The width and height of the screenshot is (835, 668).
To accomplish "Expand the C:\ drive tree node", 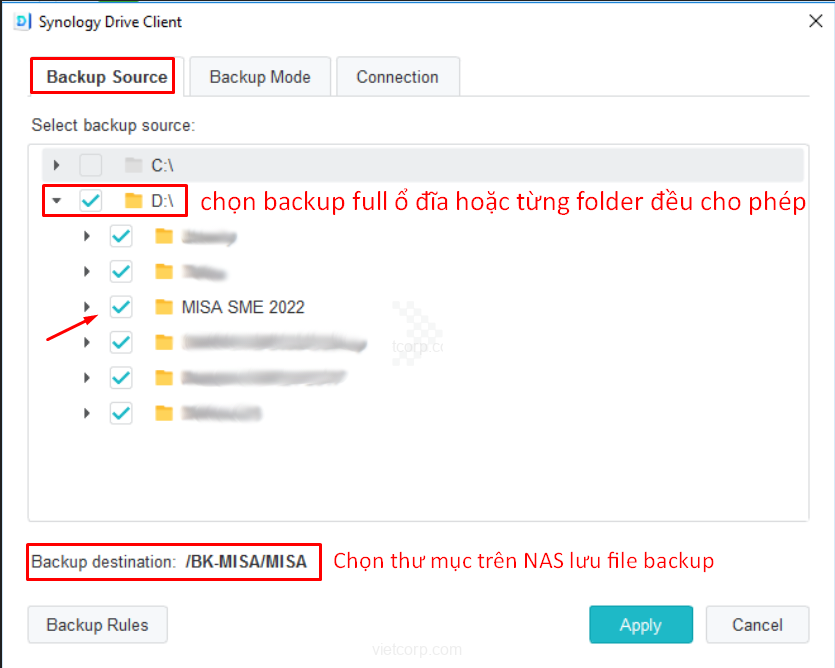I will pyautogui.click(x=56, y=165).
